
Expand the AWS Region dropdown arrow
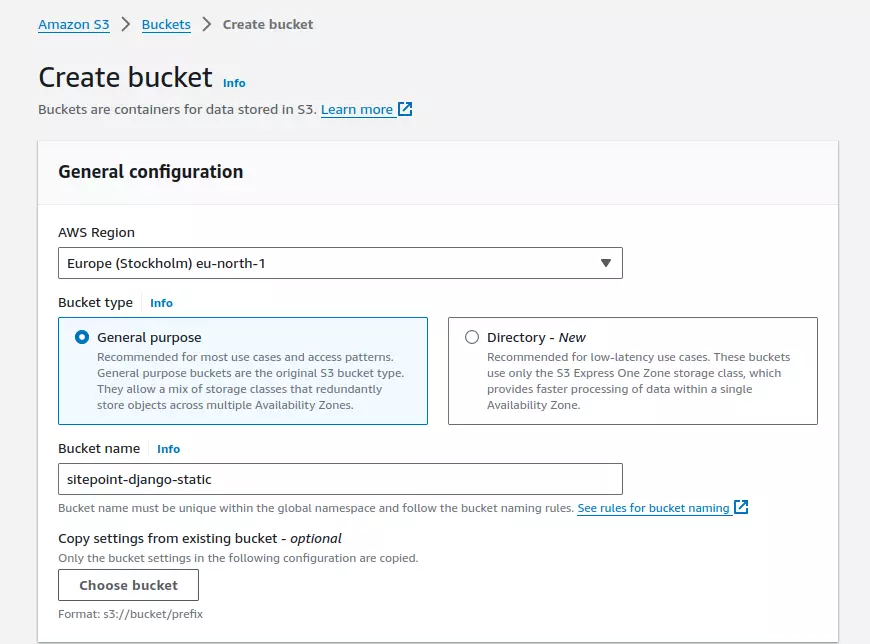tap(606, 263)
